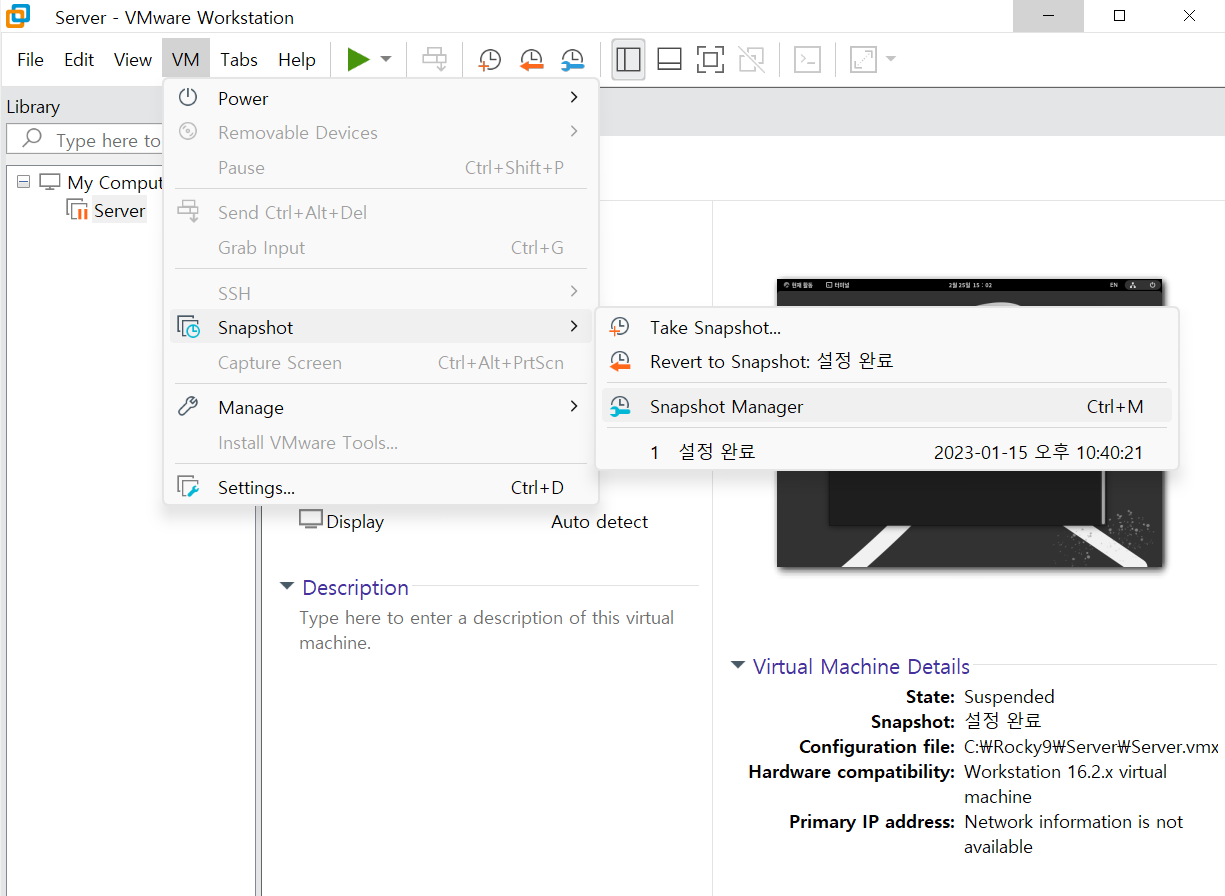1225x896 pixels.
Task: Enter full screen mode via toolbar icon
Action: (710, 60)
